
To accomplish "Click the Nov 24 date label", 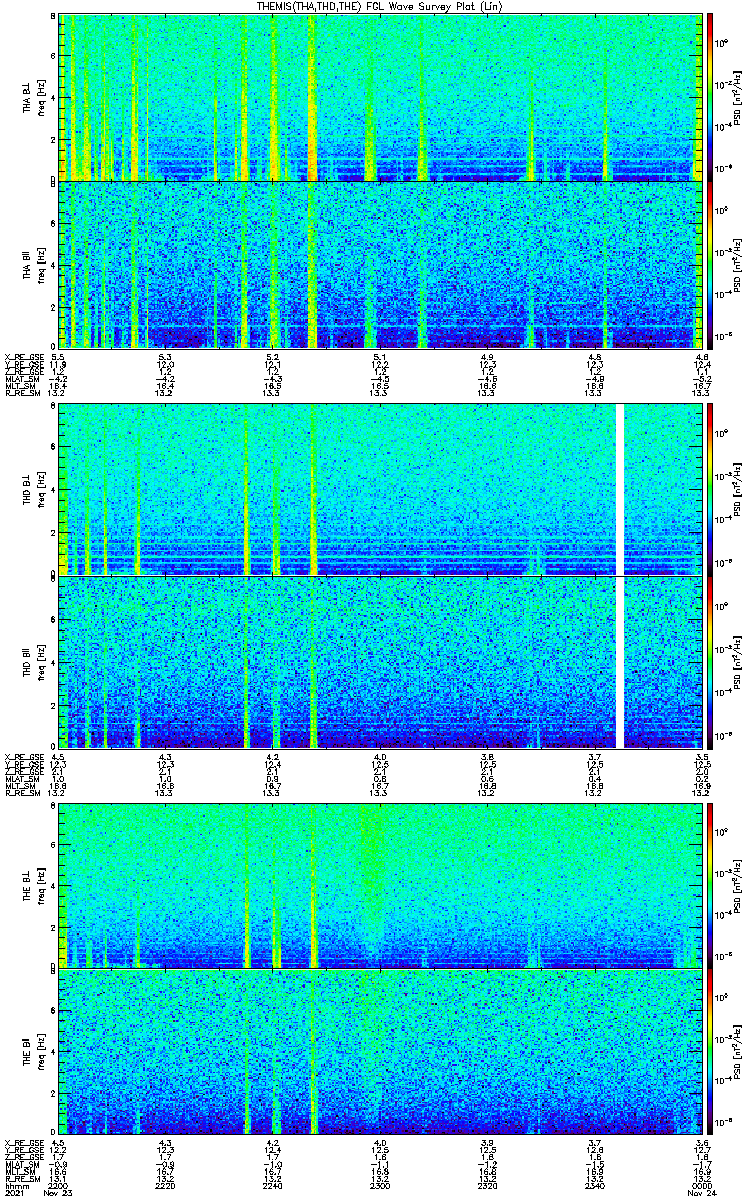I will click(704, 1193).
